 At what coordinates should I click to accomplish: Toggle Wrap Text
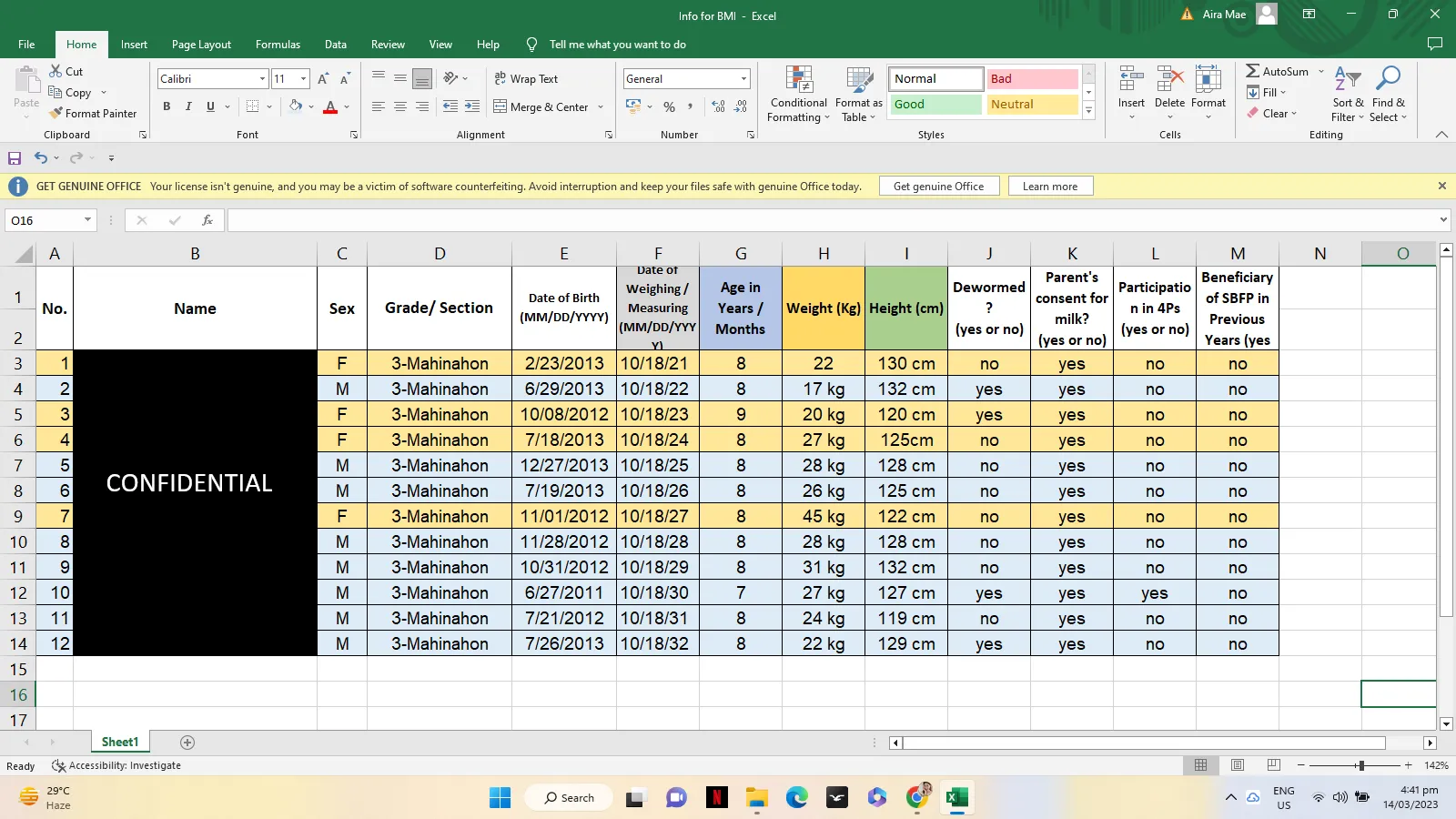pyautogui.click(x=526, y=79)
